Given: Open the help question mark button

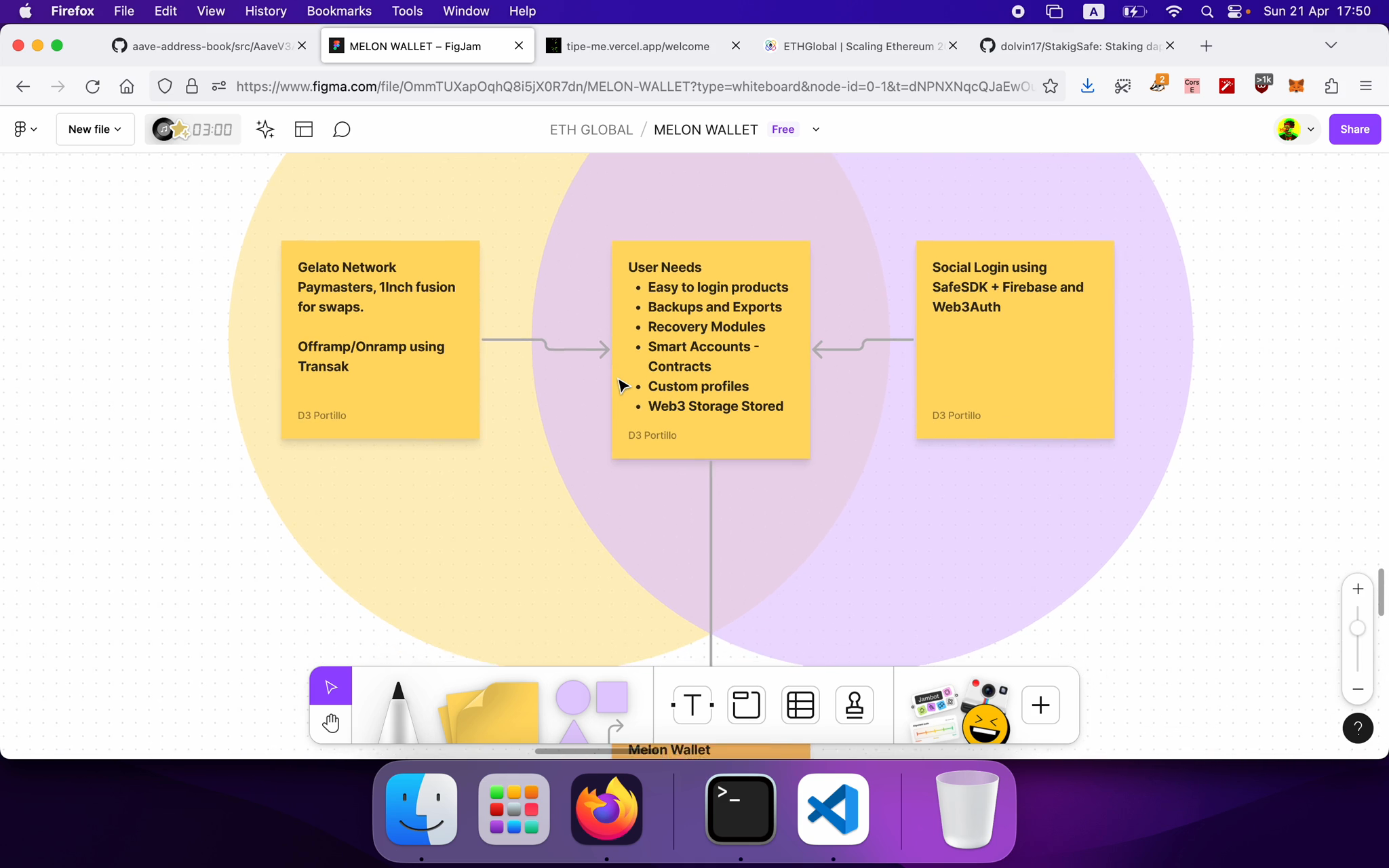Looking at the screenshot, I should [x=1358, y=728].
